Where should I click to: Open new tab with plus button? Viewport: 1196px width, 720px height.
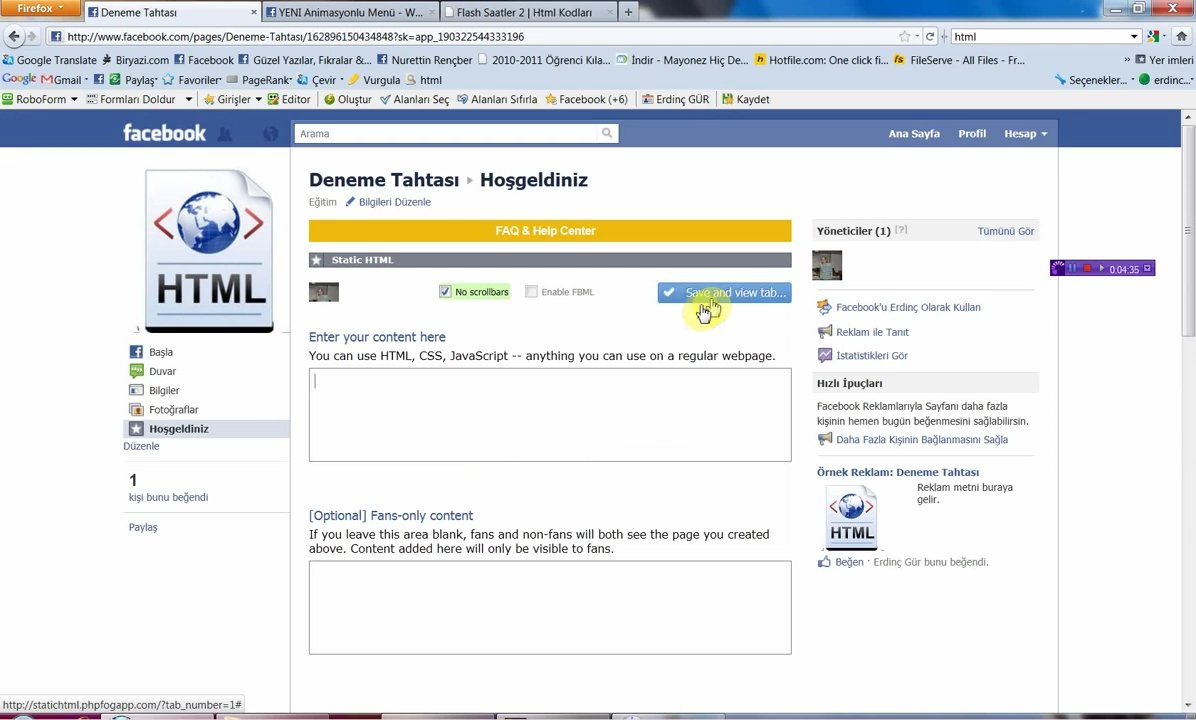pos(628,12)
